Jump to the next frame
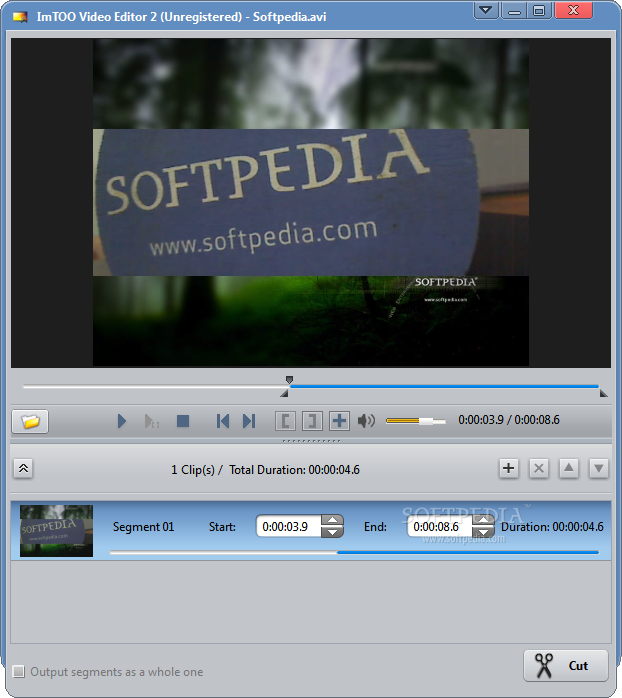 pyautogui.click(x=249, y=421)
